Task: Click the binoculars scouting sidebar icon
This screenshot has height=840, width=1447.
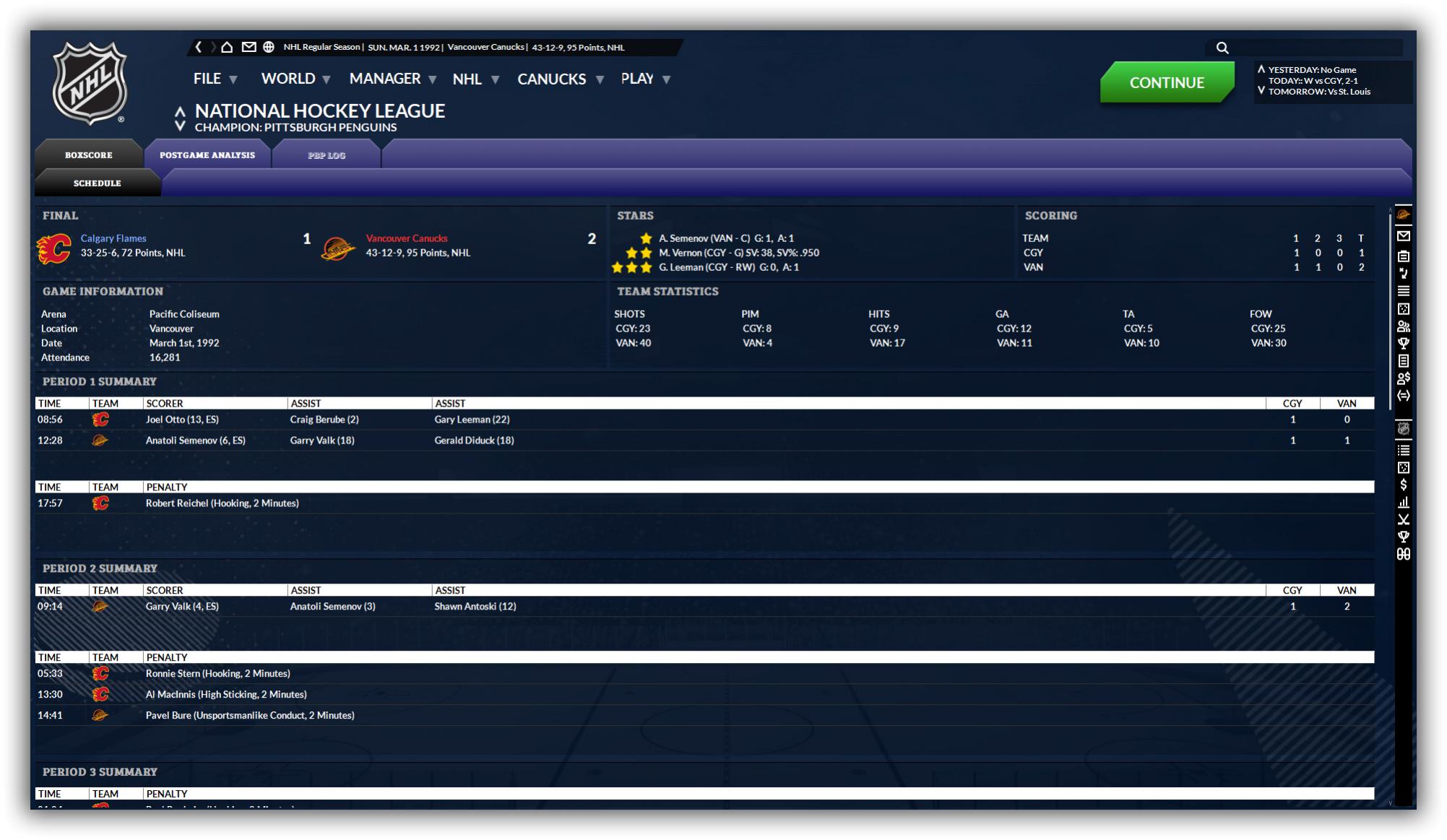Action: tap(1403, 554)
